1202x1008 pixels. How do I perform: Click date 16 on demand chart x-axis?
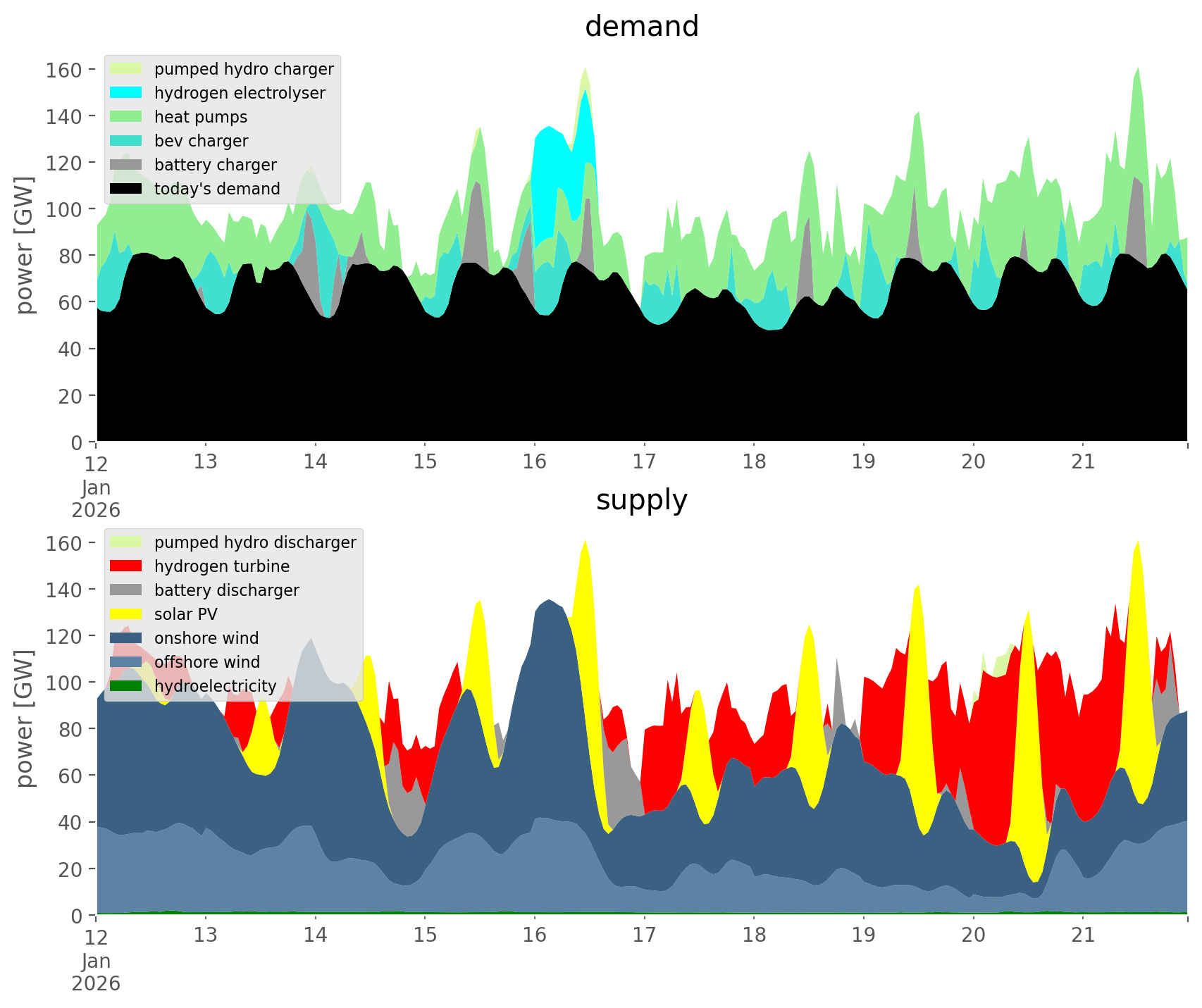535,462
